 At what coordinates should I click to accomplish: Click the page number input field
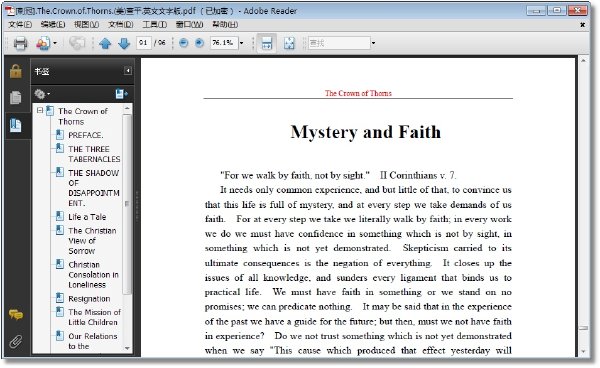(x=143, y=43)
